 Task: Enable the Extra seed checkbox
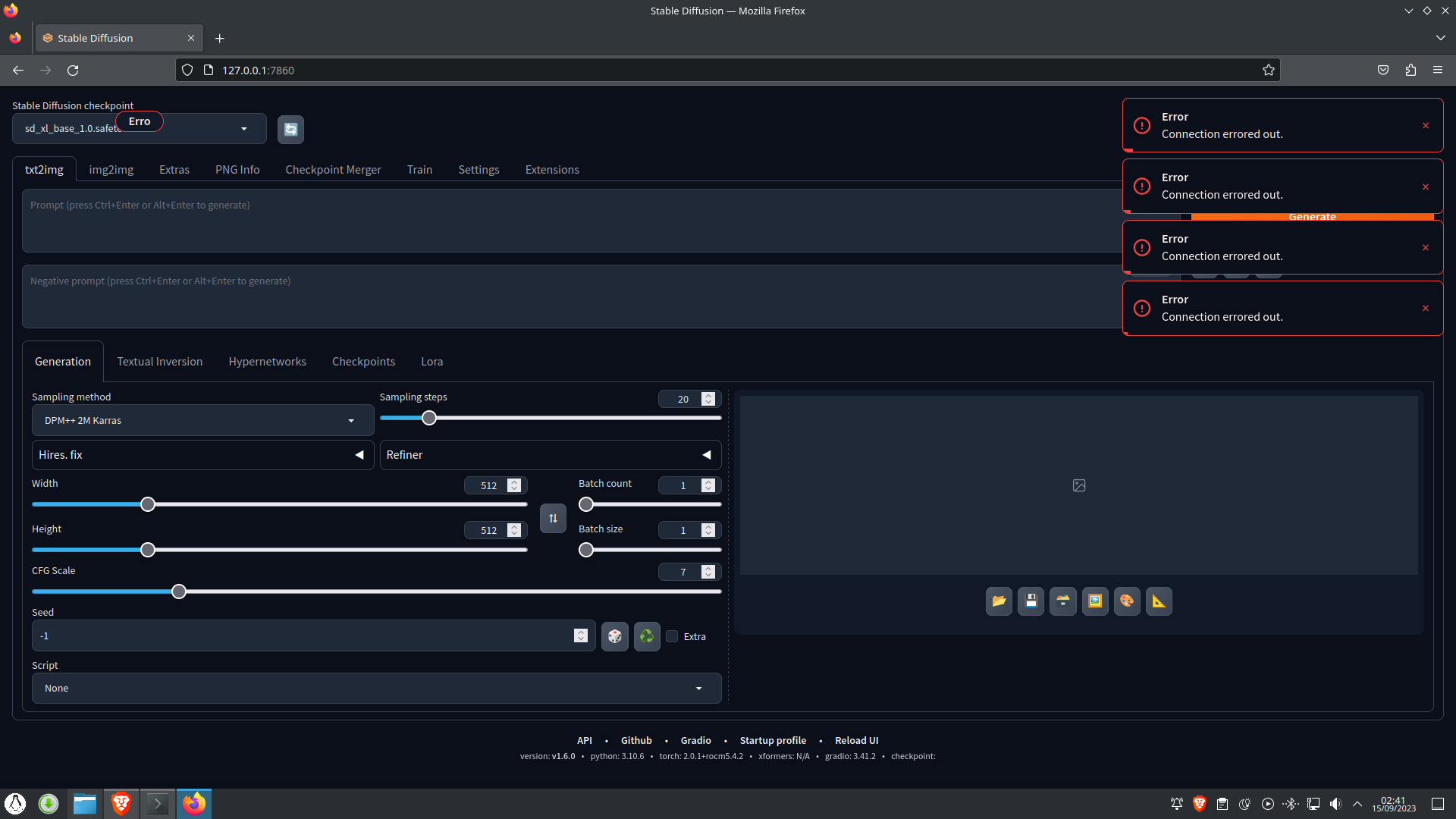(x=671, y=636)
